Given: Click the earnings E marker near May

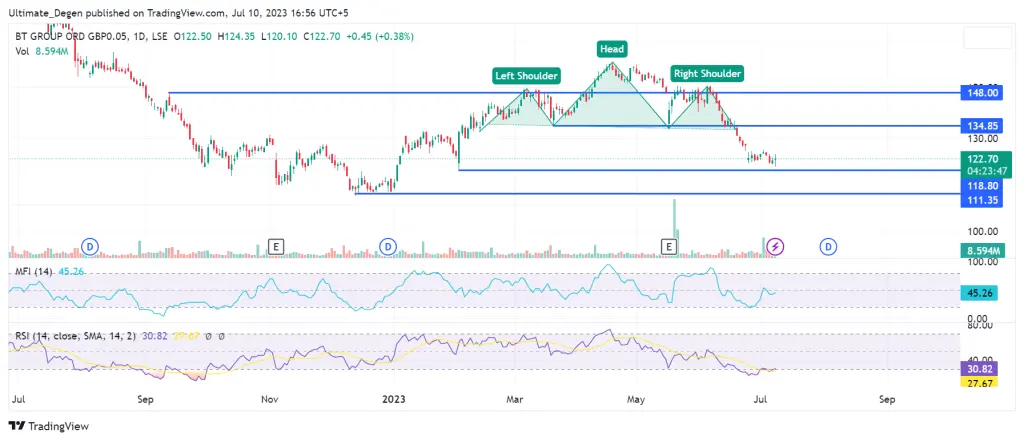Looking at the screenshot, I should (x=668, y=246).
